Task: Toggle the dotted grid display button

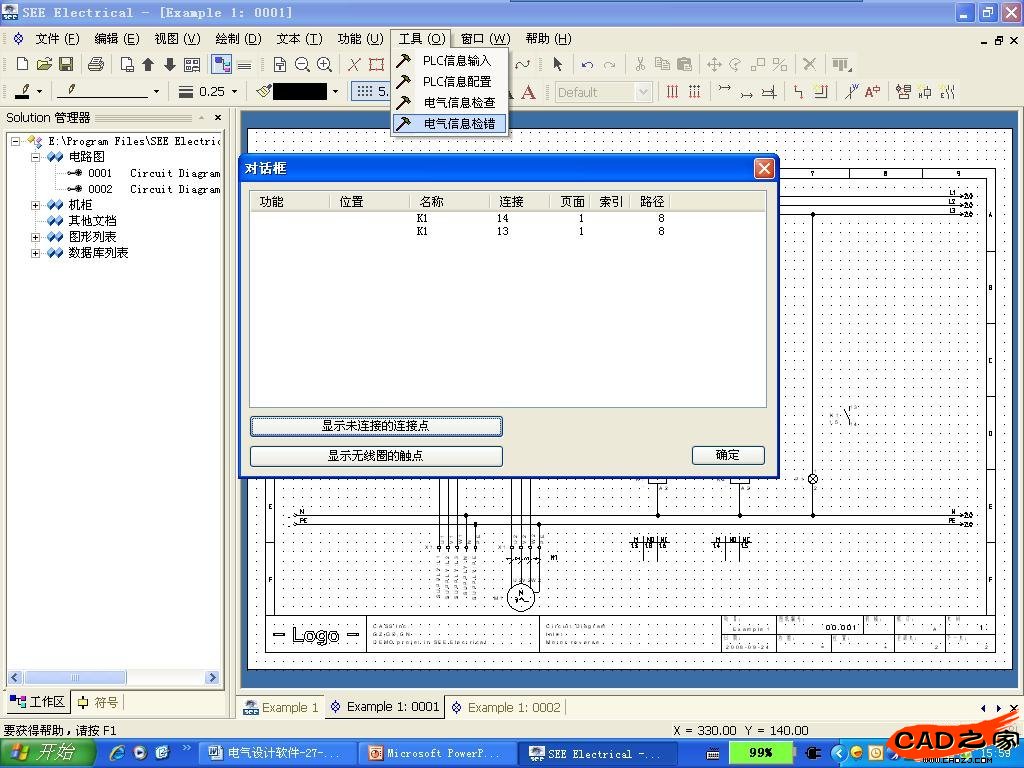Action: click(x=365, y=91)
